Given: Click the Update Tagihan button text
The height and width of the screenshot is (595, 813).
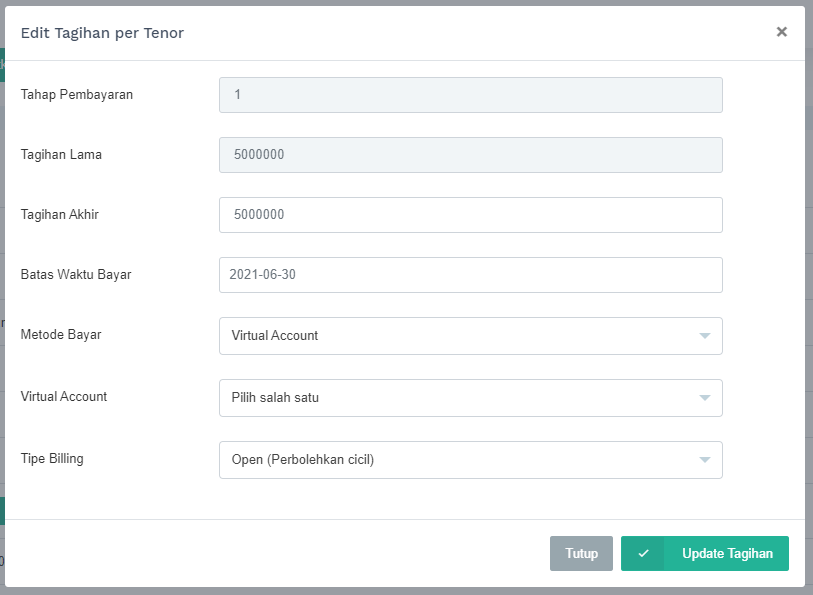Looking at the screenshot, I should click(x=727, y=554).
